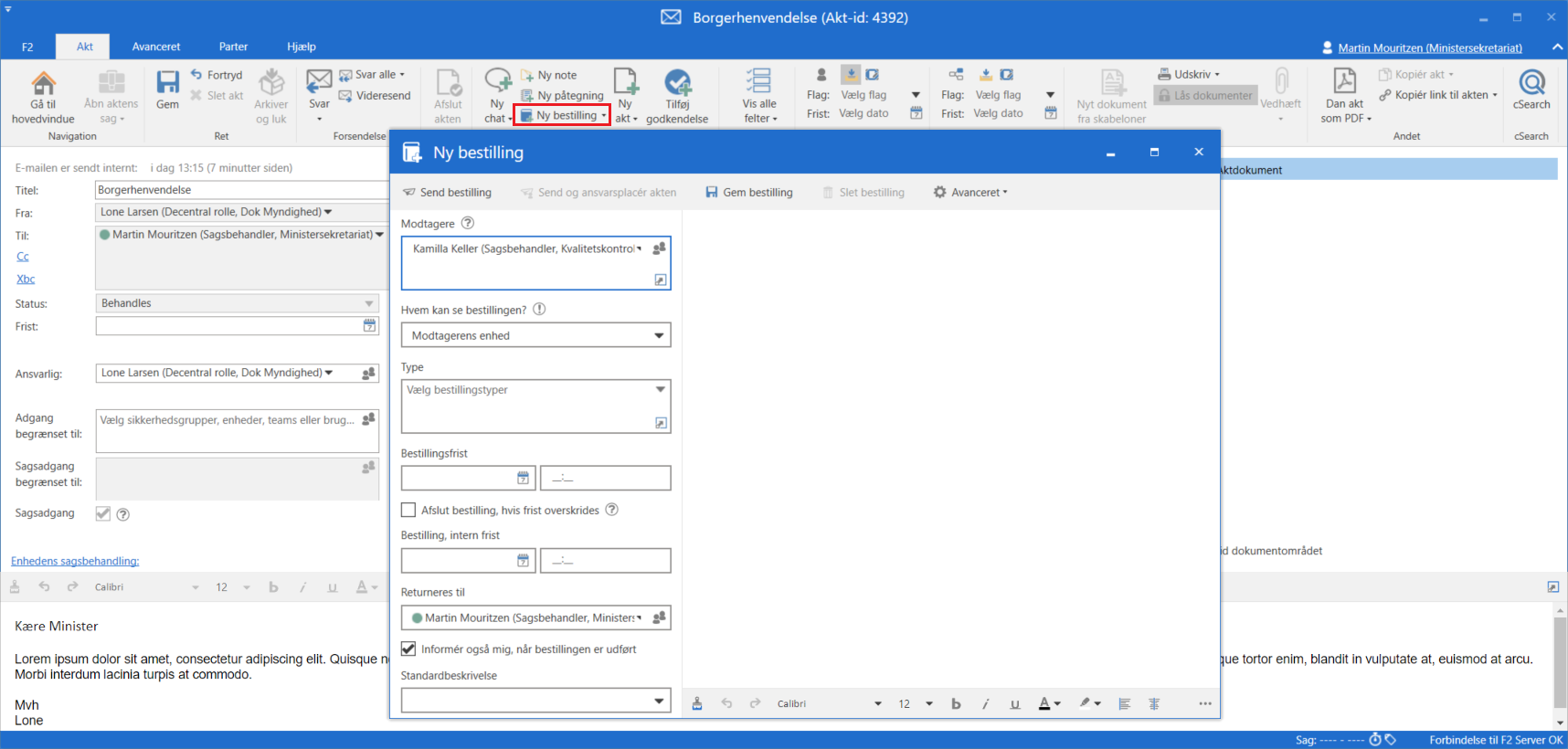Screen dimensions: 1568x749
Task: Show help for Afslut bestilling checkbox
Action: click(612, 510)
